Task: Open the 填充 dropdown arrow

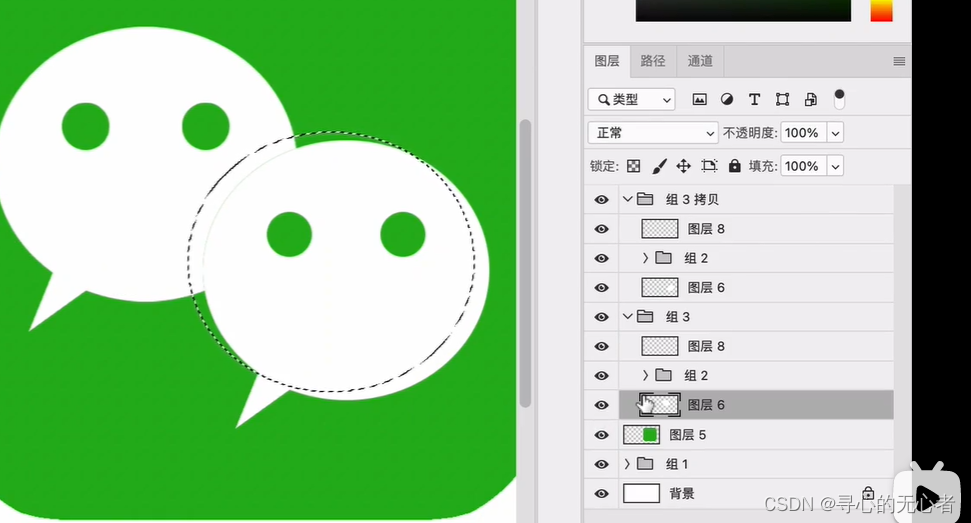Action: coord(835,166)
